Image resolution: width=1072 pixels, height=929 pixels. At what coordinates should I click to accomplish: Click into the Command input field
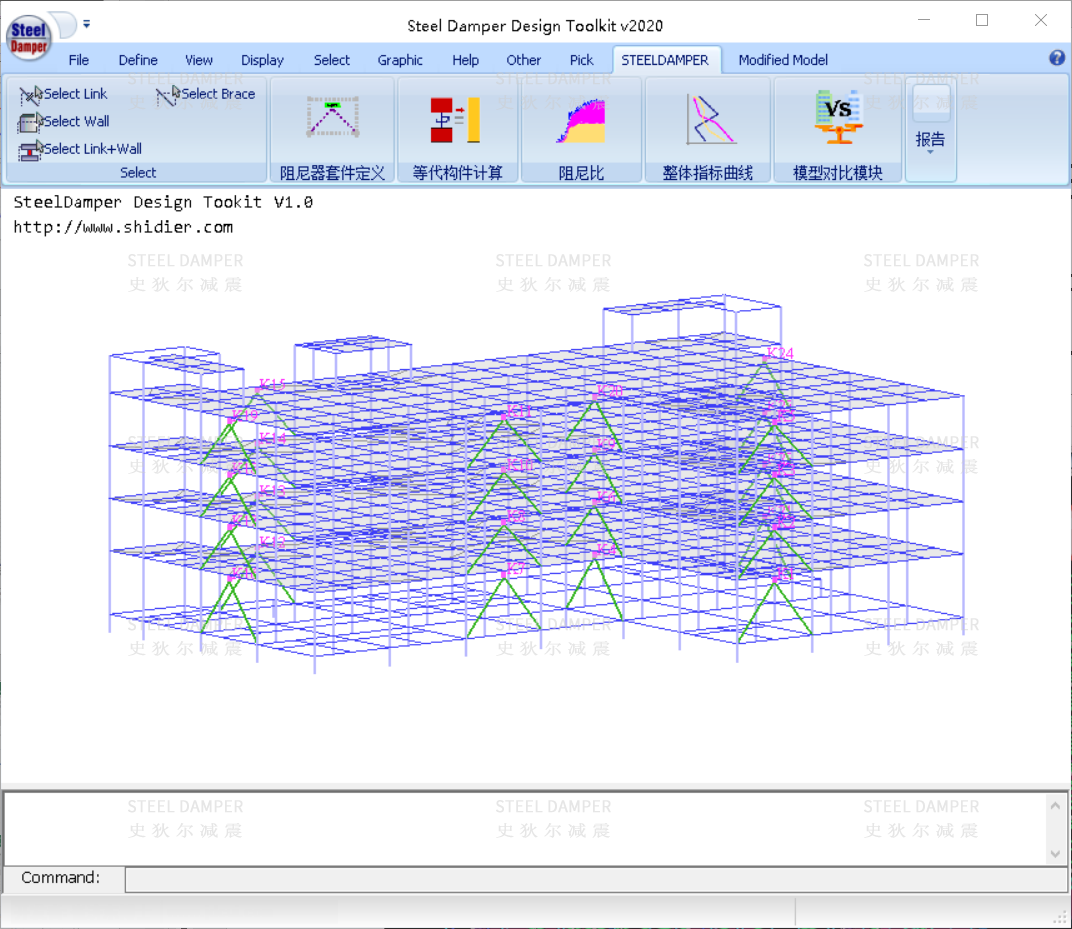pyautogui.click(x=595, y=879)
